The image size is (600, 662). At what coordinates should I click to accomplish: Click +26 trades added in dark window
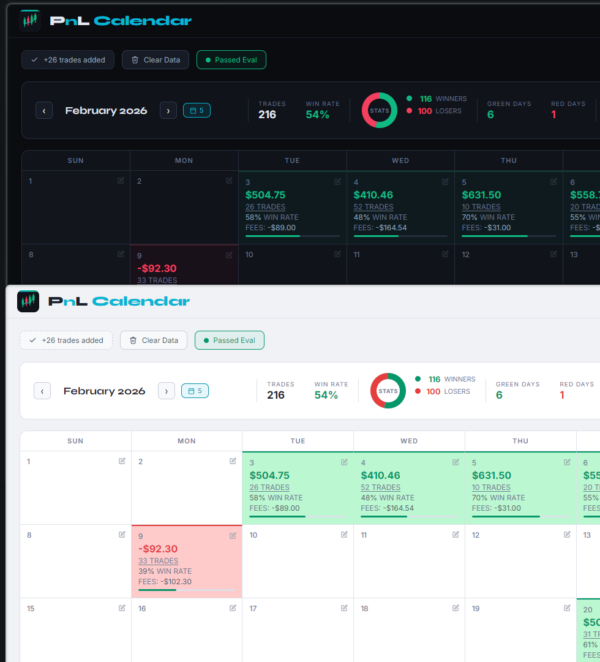click(68, 60)
